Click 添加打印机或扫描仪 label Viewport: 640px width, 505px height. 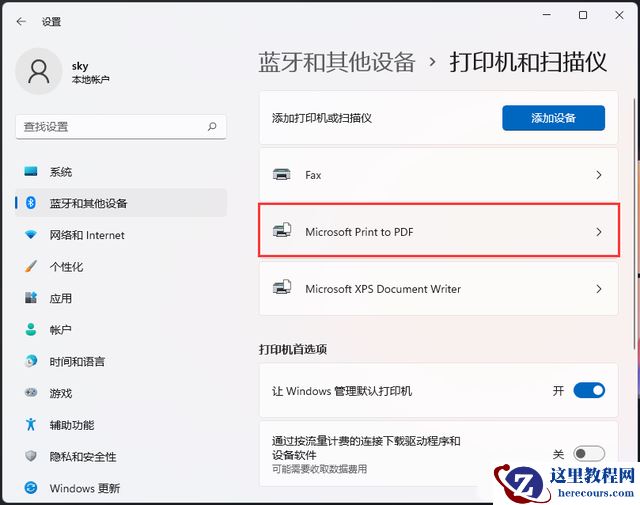click(x=322, y=118)
